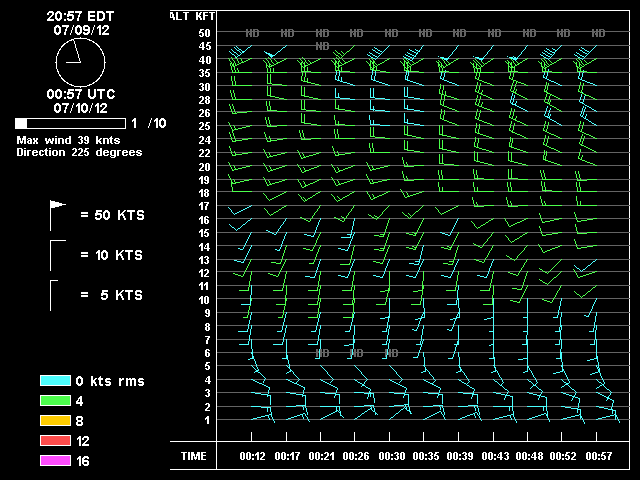
Task: Click the '= 10 KTS' legend text
Action: 112,255
